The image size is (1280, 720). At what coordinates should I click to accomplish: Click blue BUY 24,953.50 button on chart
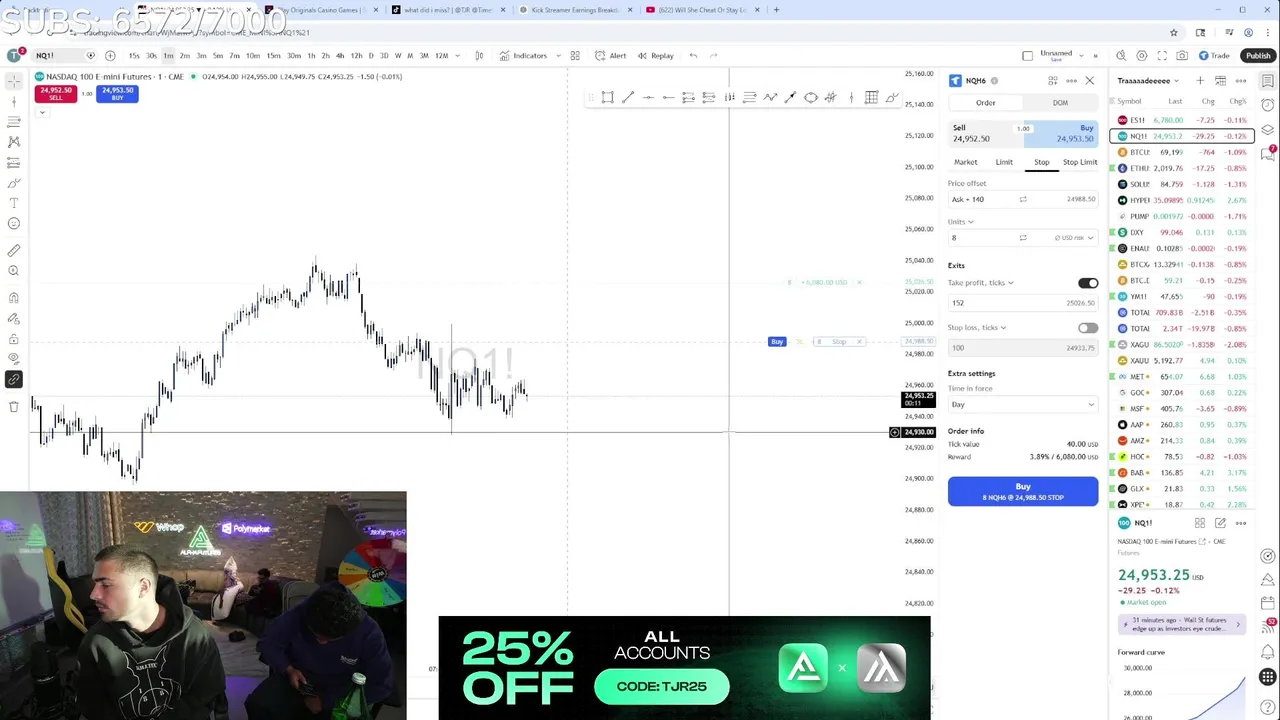117,94
